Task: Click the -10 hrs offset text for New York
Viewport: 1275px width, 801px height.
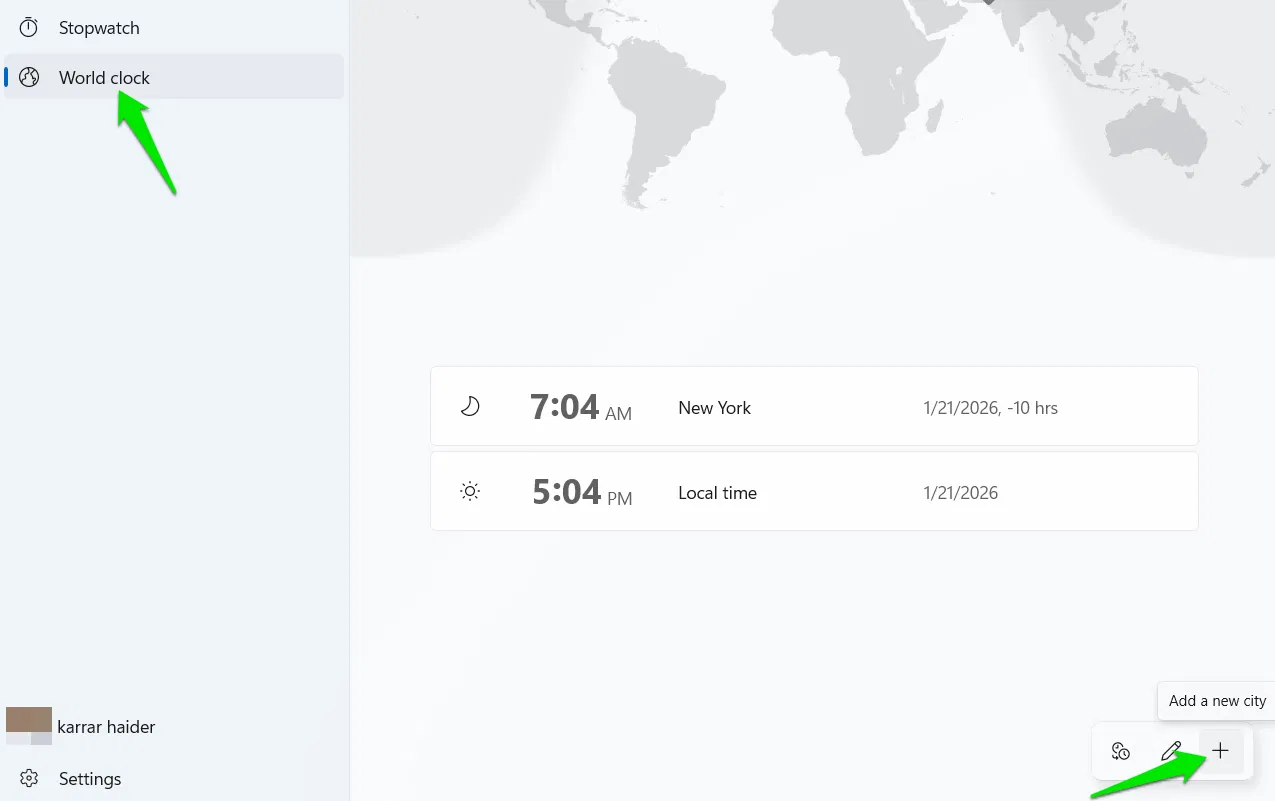Action: [x=1036, y=407]
